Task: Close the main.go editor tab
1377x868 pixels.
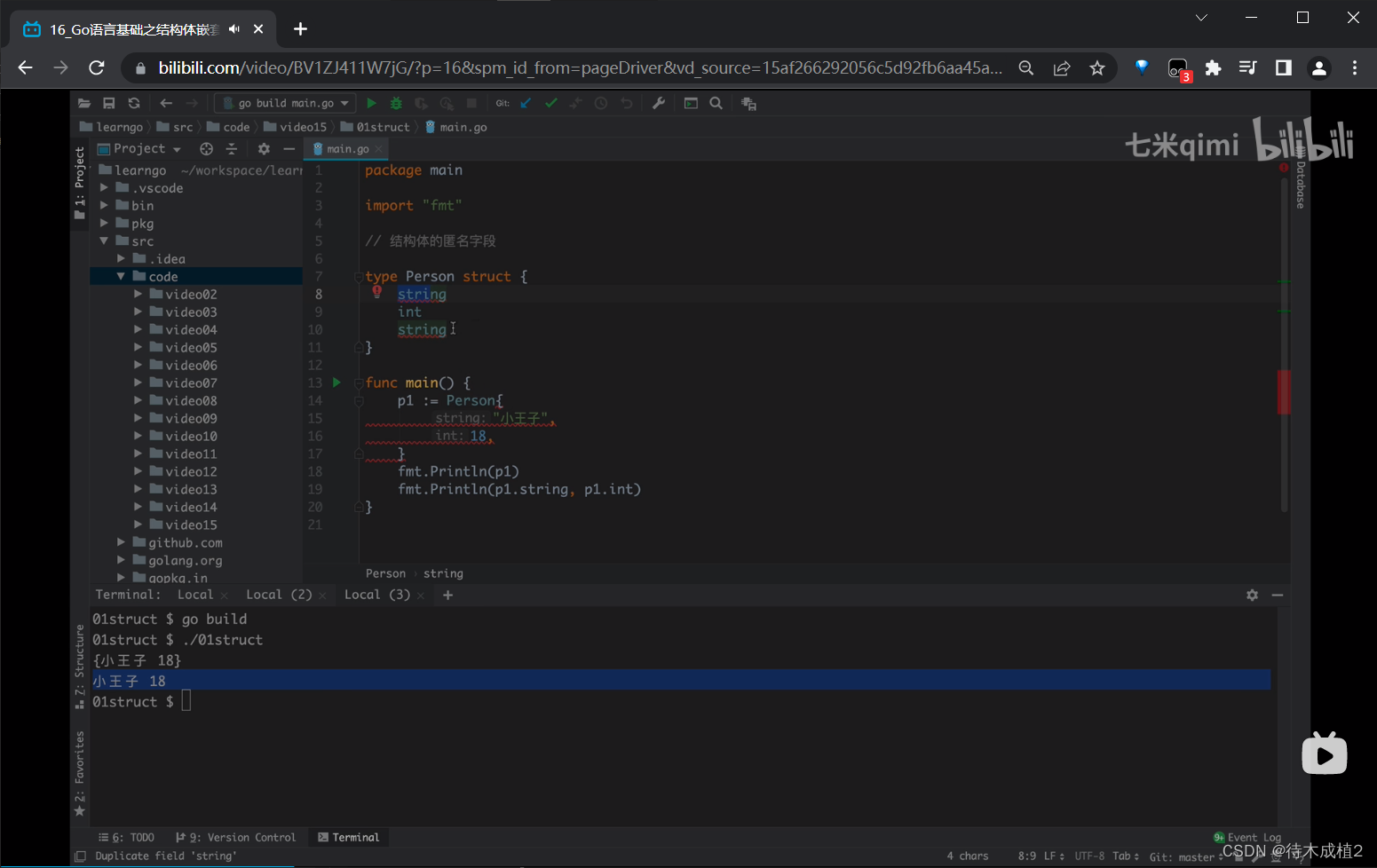Action: tap(378, 149)
